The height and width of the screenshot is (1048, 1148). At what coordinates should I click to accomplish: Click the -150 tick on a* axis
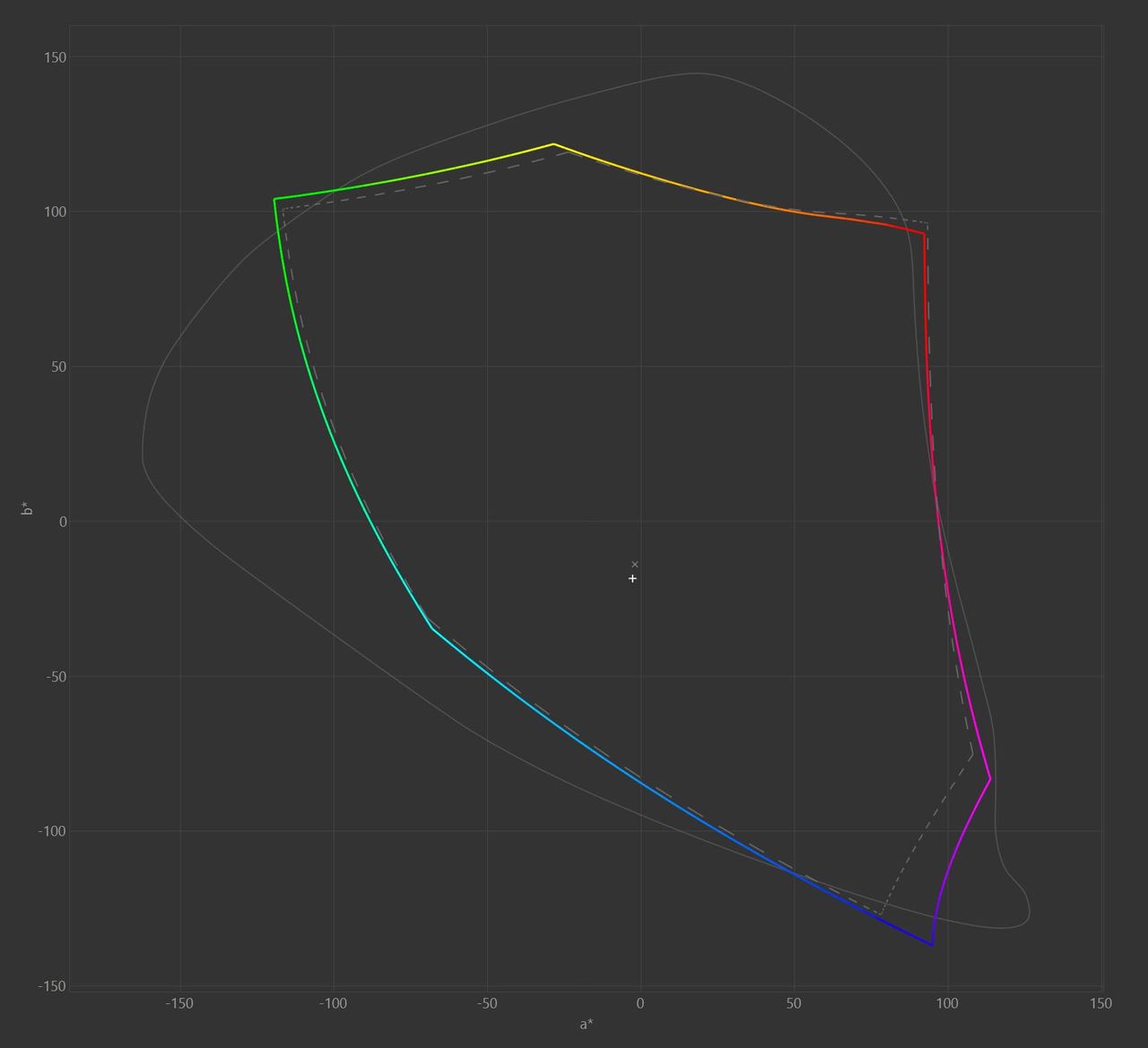point(179,1003)
